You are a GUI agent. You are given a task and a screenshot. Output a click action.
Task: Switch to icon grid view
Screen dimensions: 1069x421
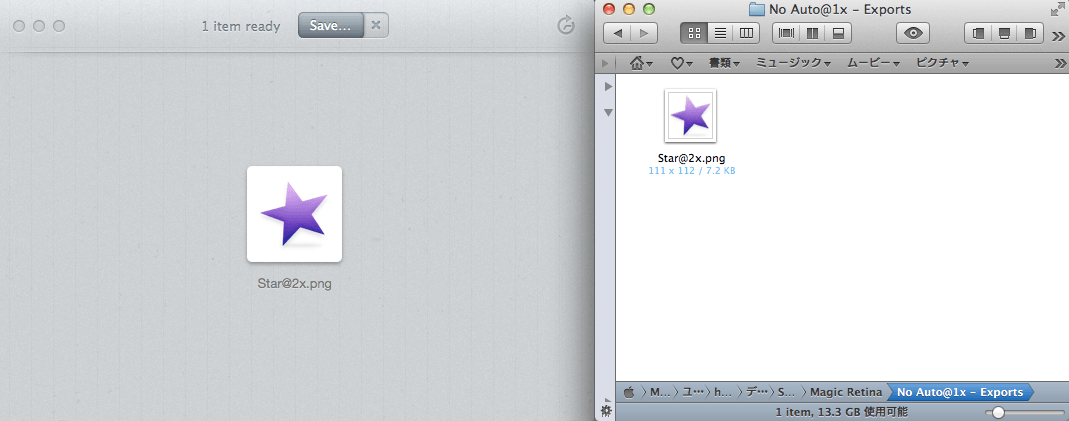pyautogui.click(x=694, y=33)
